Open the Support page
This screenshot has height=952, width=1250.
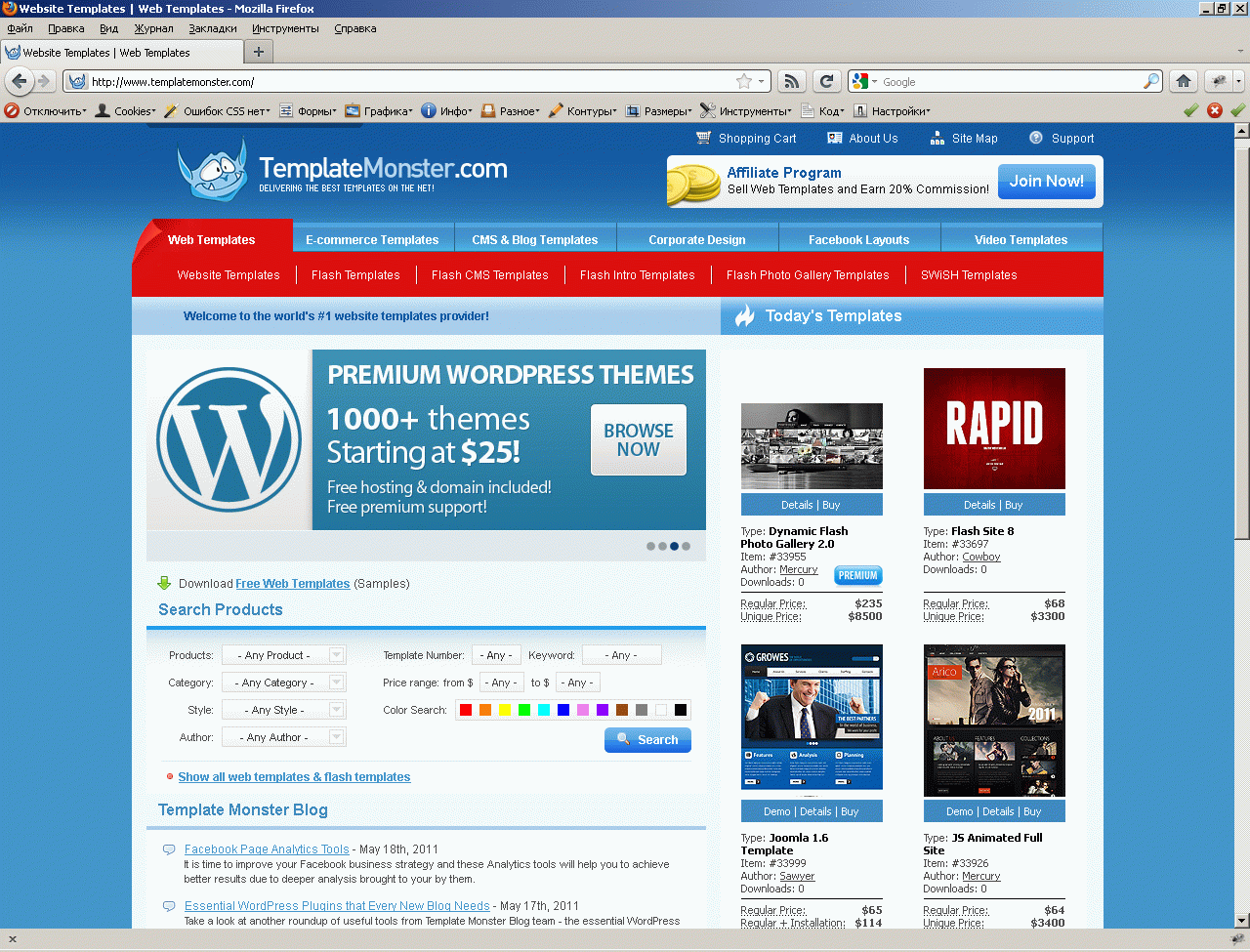pyautogui.click(x=1062, y=139)
